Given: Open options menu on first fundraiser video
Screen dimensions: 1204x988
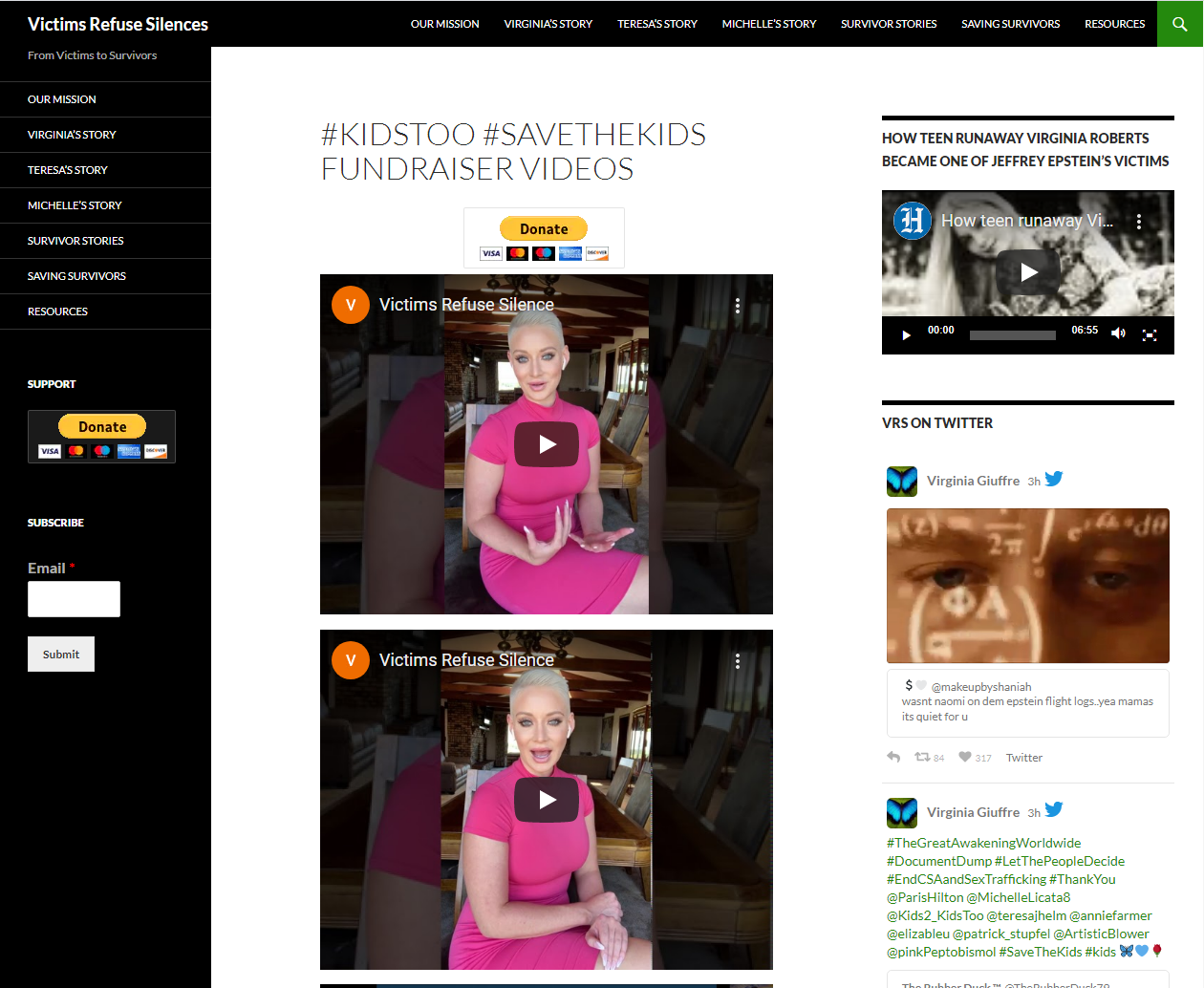Looking at the screenshot, I should [x=738, y=306].
